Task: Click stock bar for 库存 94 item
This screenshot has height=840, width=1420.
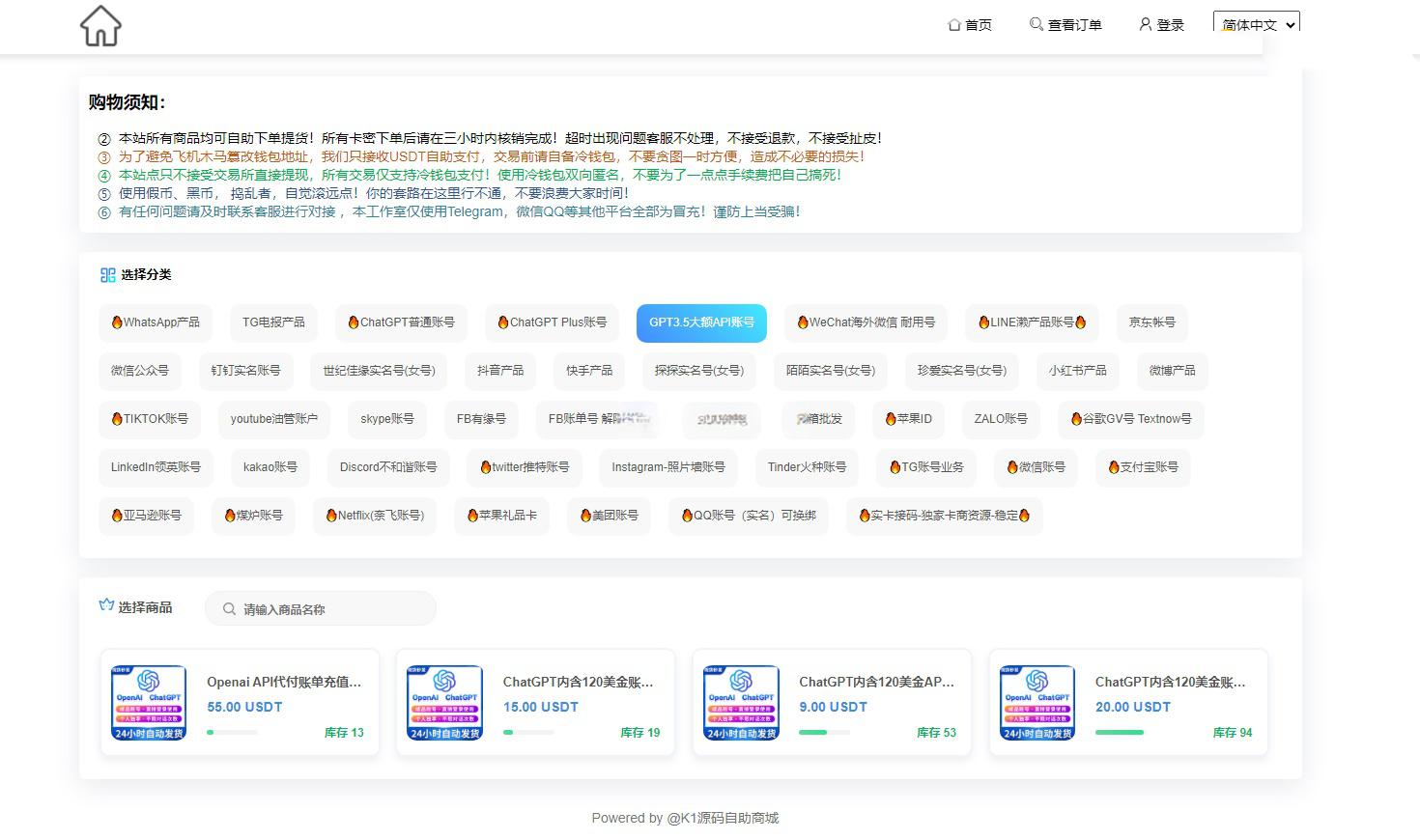Action: point(1121,733)
